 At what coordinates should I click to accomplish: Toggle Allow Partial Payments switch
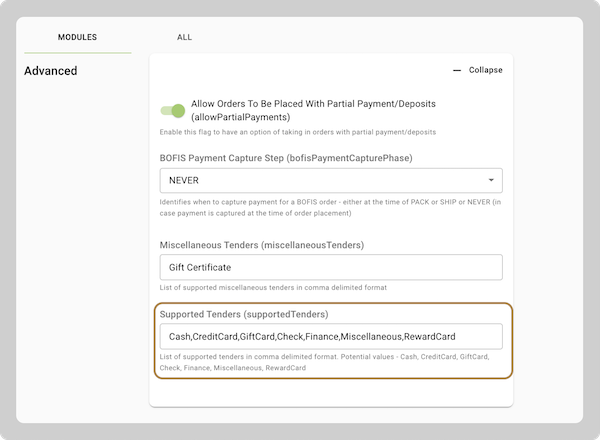[x=173, y=111]
